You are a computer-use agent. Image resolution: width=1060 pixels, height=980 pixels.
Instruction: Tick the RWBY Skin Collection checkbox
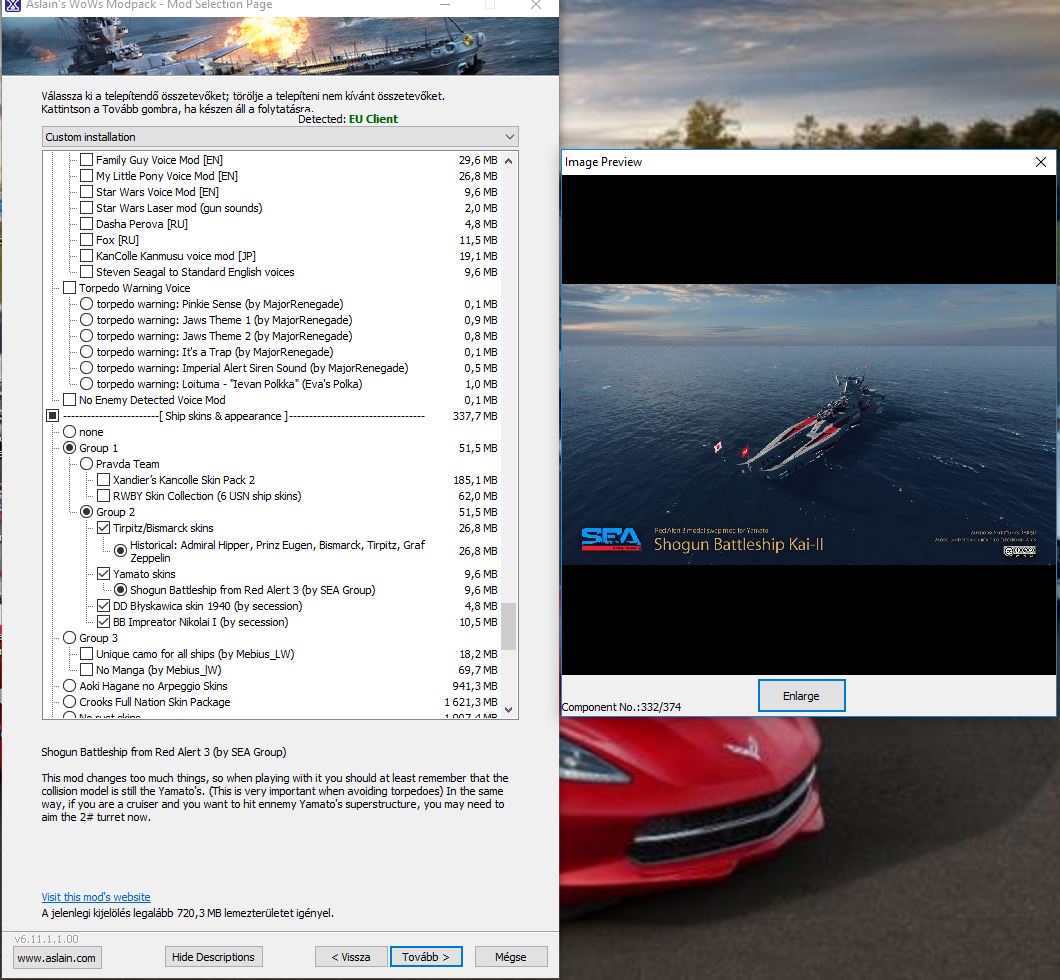coord(103,496)
